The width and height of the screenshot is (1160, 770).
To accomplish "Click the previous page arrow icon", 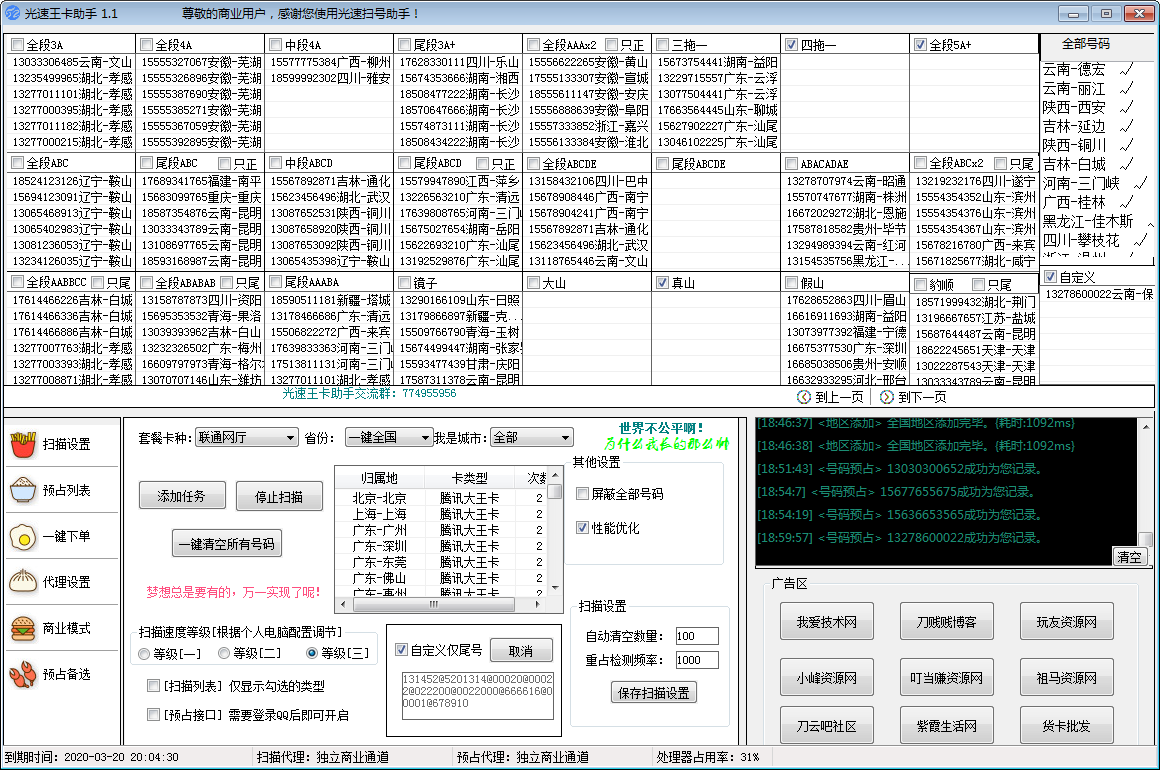I will 804,397.
